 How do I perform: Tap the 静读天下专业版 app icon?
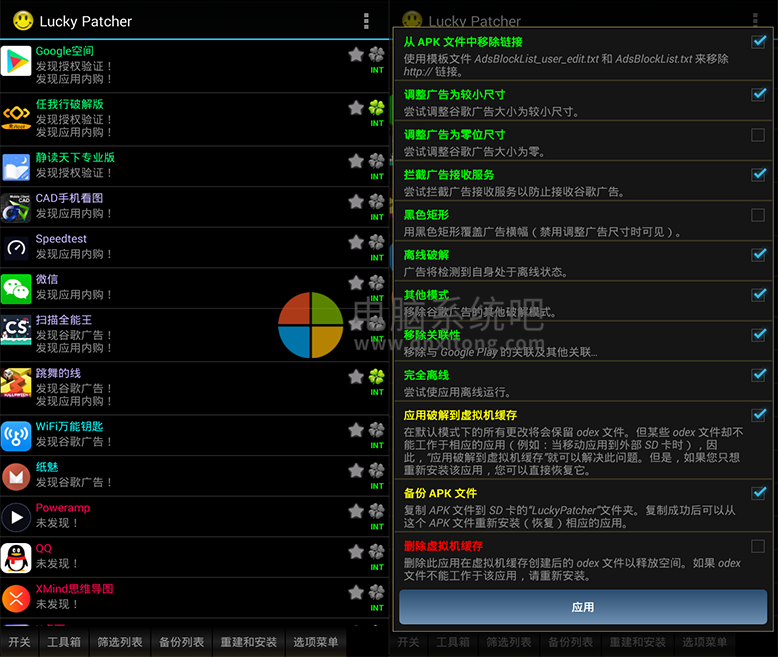click(x=16, y=167)
